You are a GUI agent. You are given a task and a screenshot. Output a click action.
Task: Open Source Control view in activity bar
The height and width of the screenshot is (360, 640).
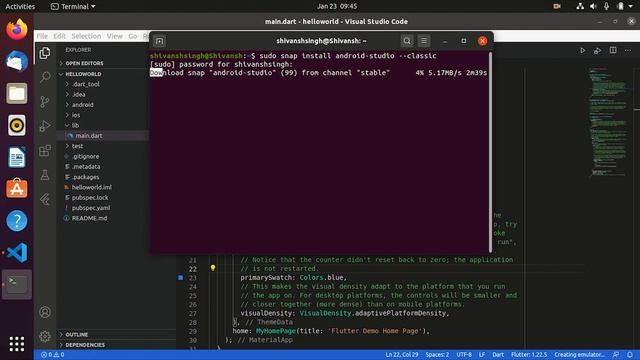(x=45, y=101)
